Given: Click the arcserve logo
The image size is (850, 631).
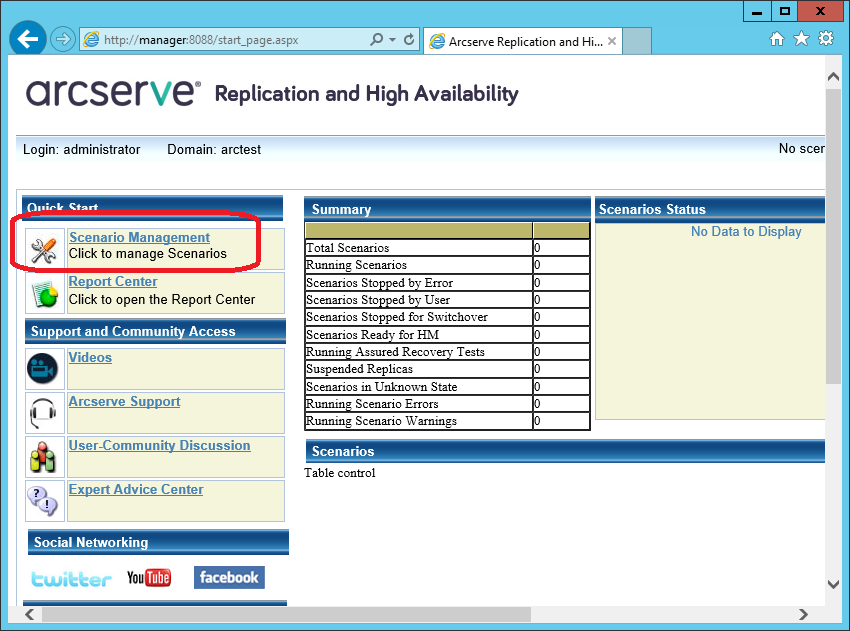Looking at the screenshot, I should pyautogui.click(x=113, y=93).
